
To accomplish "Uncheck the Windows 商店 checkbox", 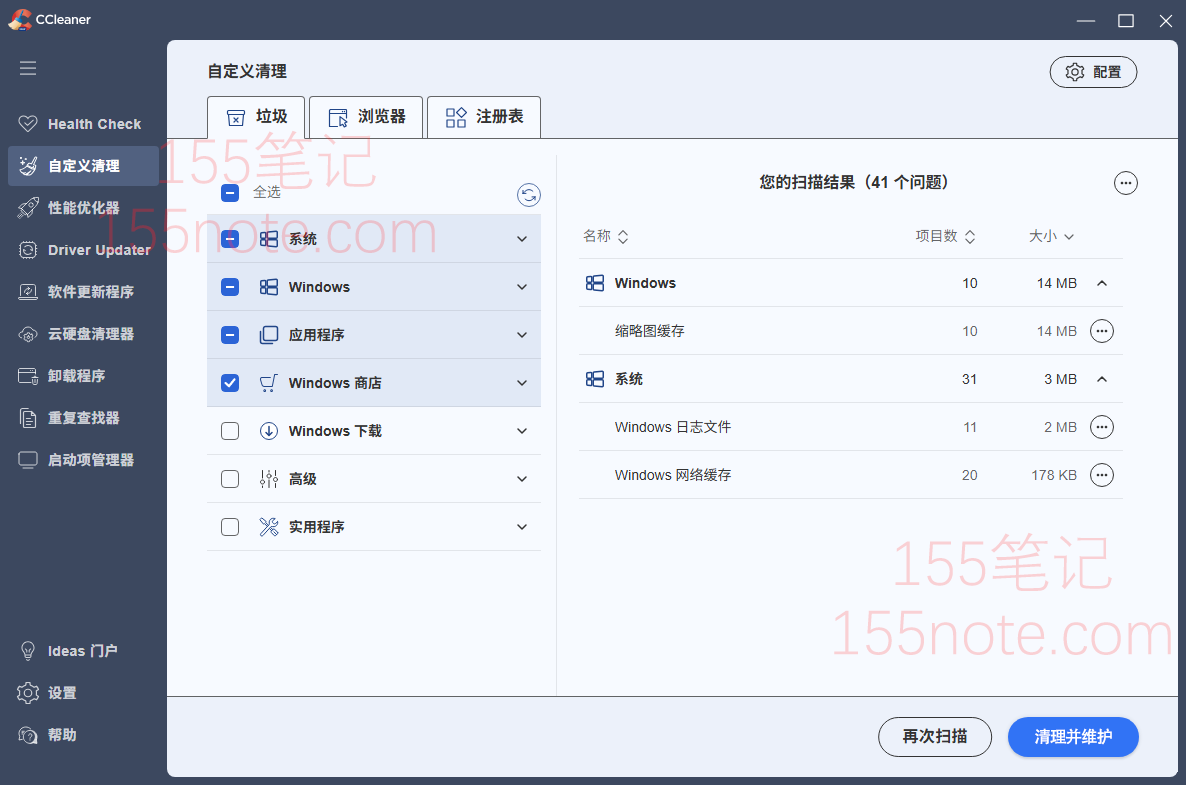I will 230,383.
